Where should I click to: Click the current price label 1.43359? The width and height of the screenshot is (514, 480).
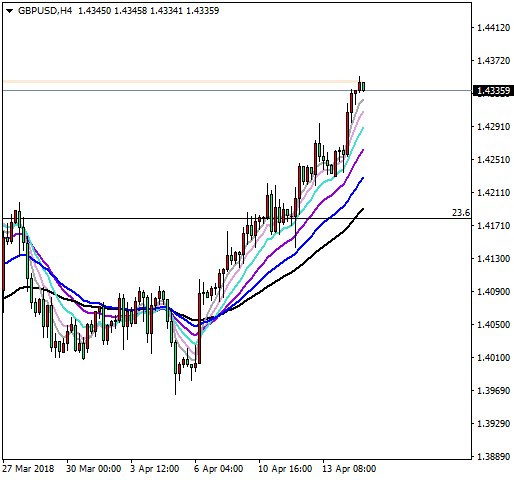[493, 91]
